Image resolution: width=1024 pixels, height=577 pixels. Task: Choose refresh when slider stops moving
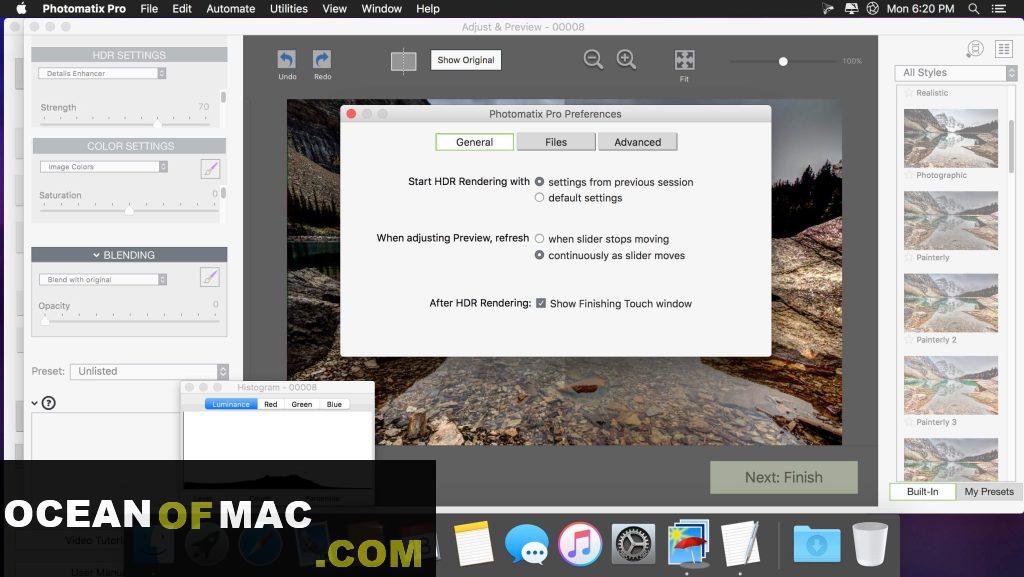click(539, 239)
